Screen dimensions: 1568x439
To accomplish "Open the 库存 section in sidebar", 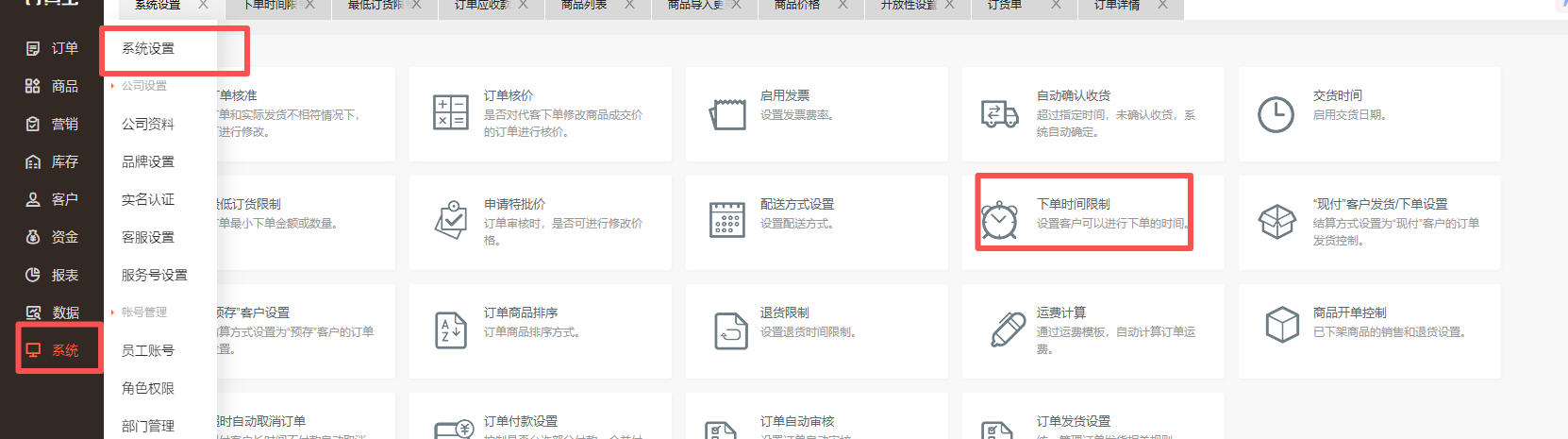I will 52,161.
